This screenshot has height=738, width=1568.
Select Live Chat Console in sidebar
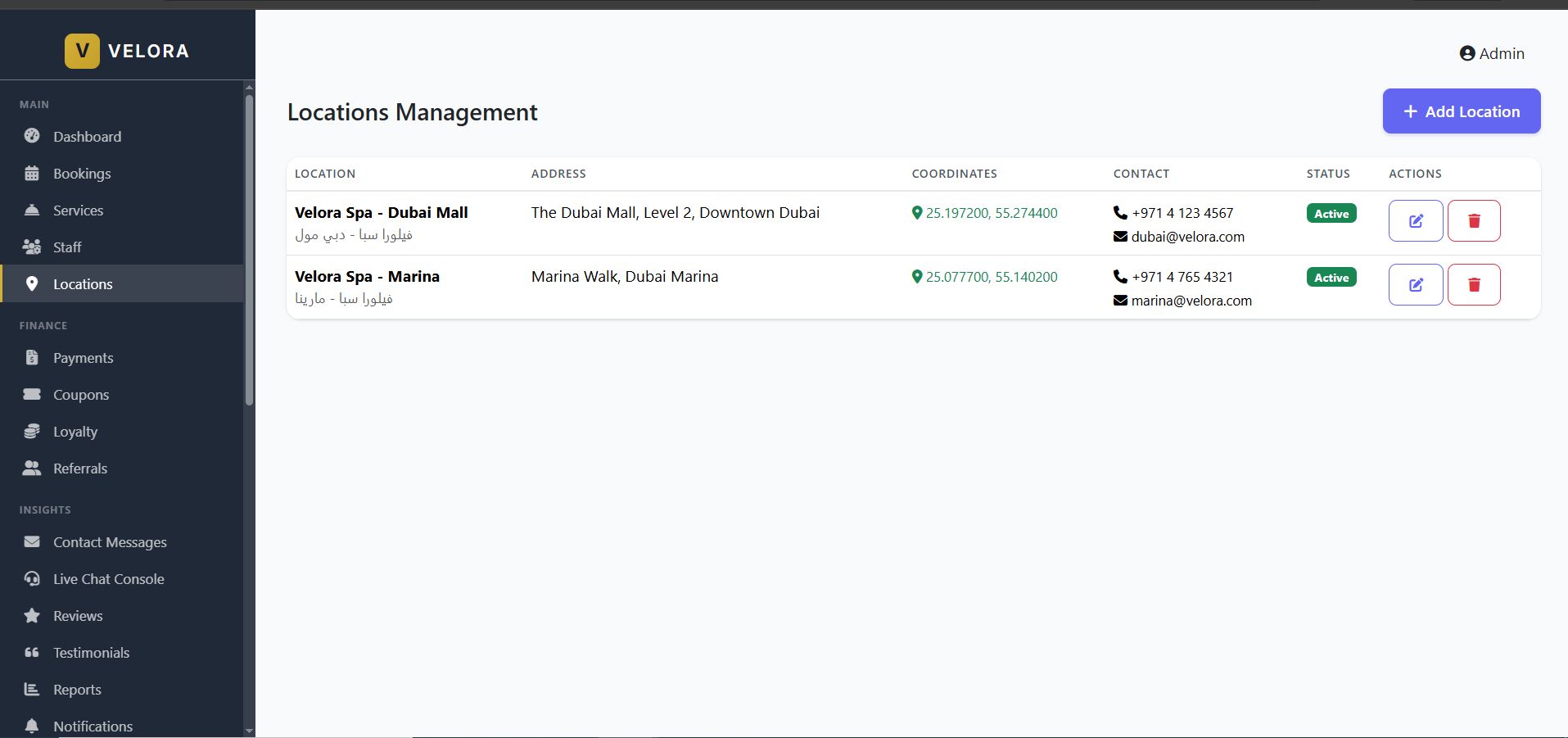(x=108, y=579)
